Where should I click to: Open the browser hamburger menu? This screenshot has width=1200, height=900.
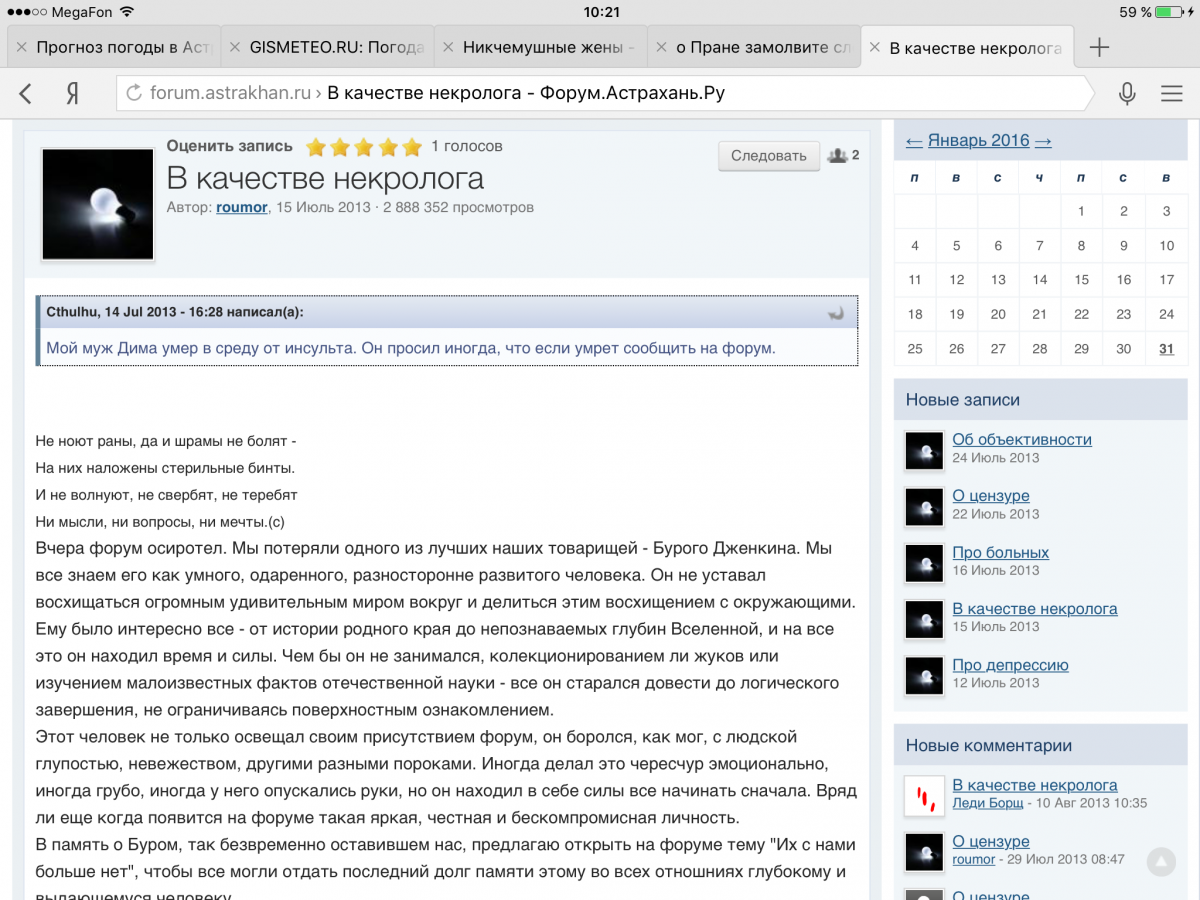tap(1172, 94)
